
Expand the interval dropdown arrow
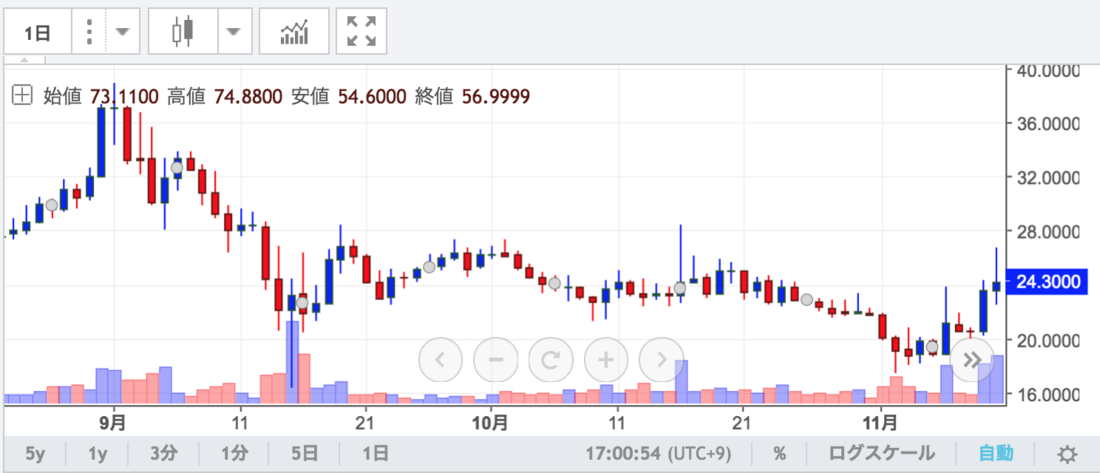tap(123, 32)
